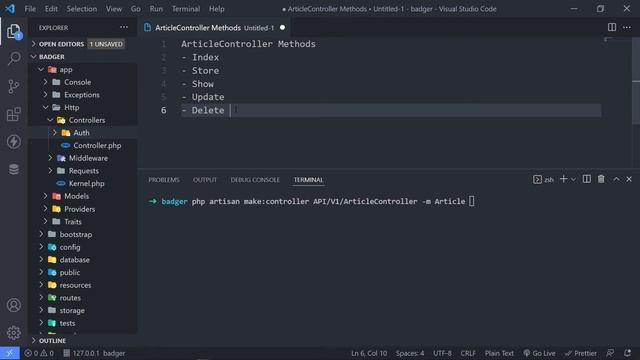Click Ln 6, Col 10 cursor position
Viewport: 640px width, 360px height.
point(369,353)
